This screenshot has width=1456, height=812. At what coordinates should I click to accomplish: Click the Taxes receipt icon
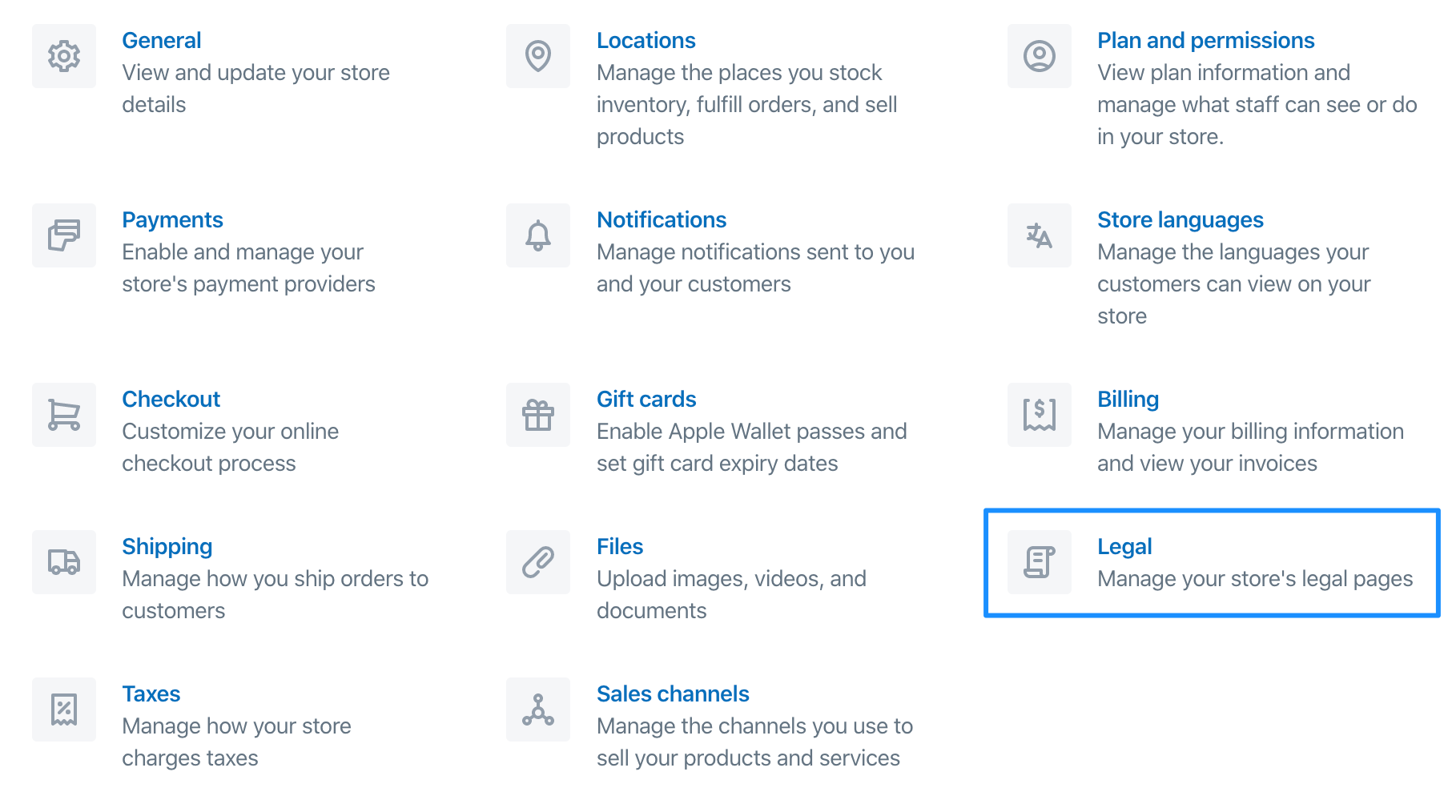[64, 709]
